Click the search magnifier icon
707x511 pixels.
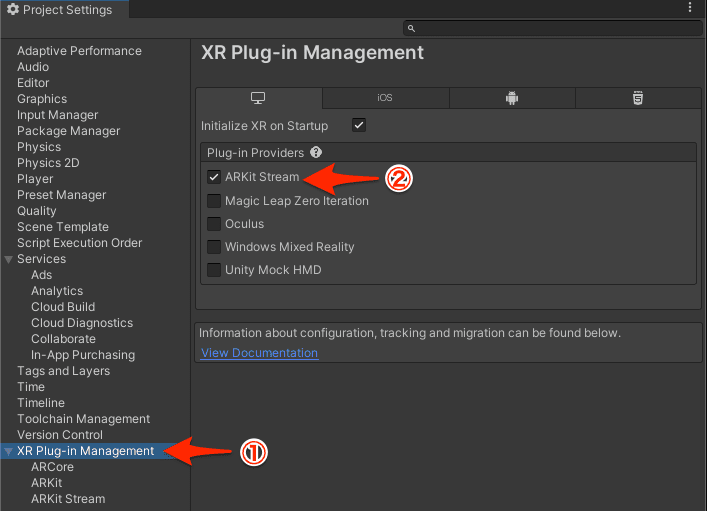[x=411, y=28]
